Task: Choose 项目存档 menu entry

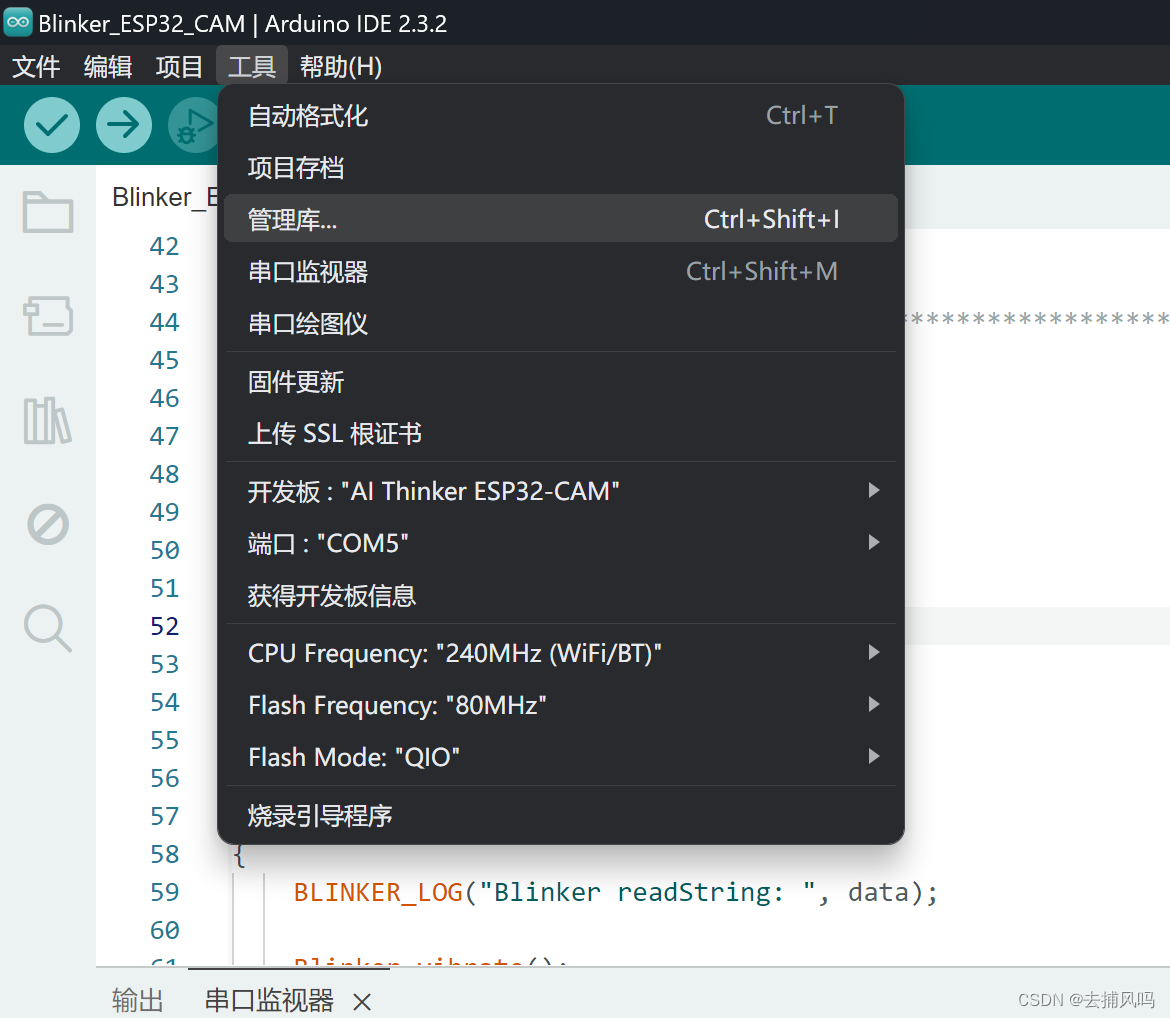Action: (x=560, y=168)
